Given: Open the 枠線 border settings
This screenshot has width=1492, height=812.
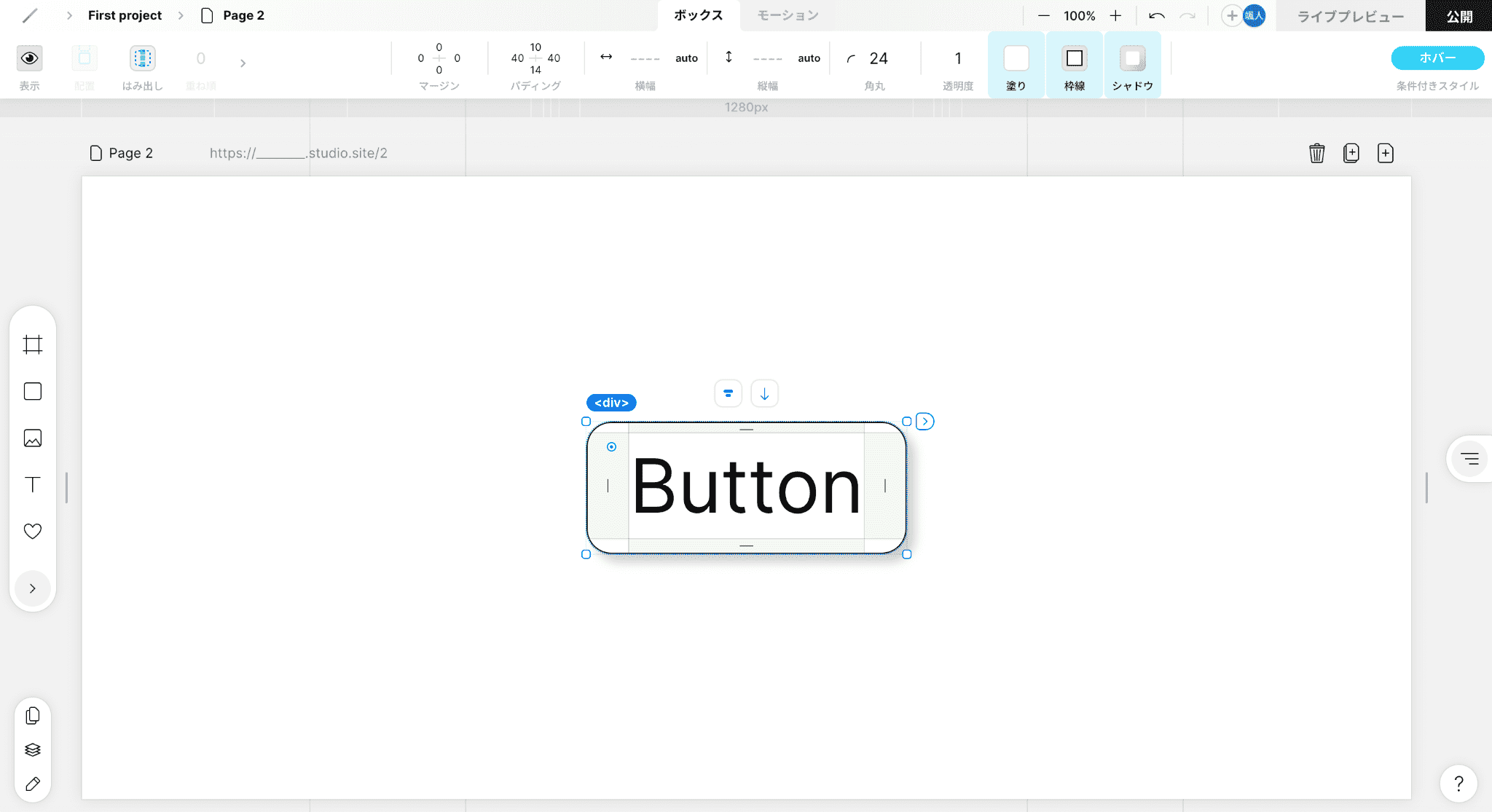Looking at the screenshot, I should tap(1075, 58).
